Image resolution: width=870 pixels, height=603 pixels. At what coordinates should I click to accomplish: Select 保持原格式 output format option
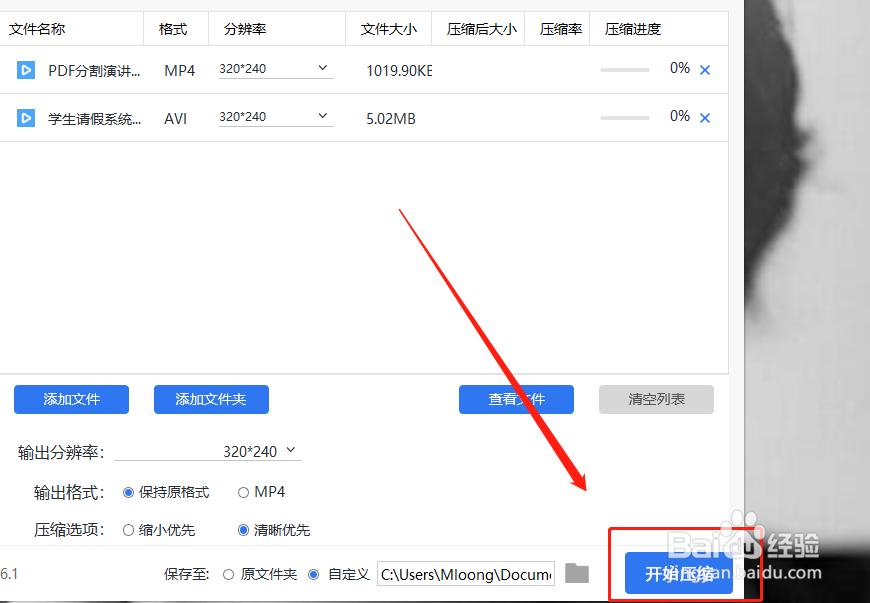129,492
